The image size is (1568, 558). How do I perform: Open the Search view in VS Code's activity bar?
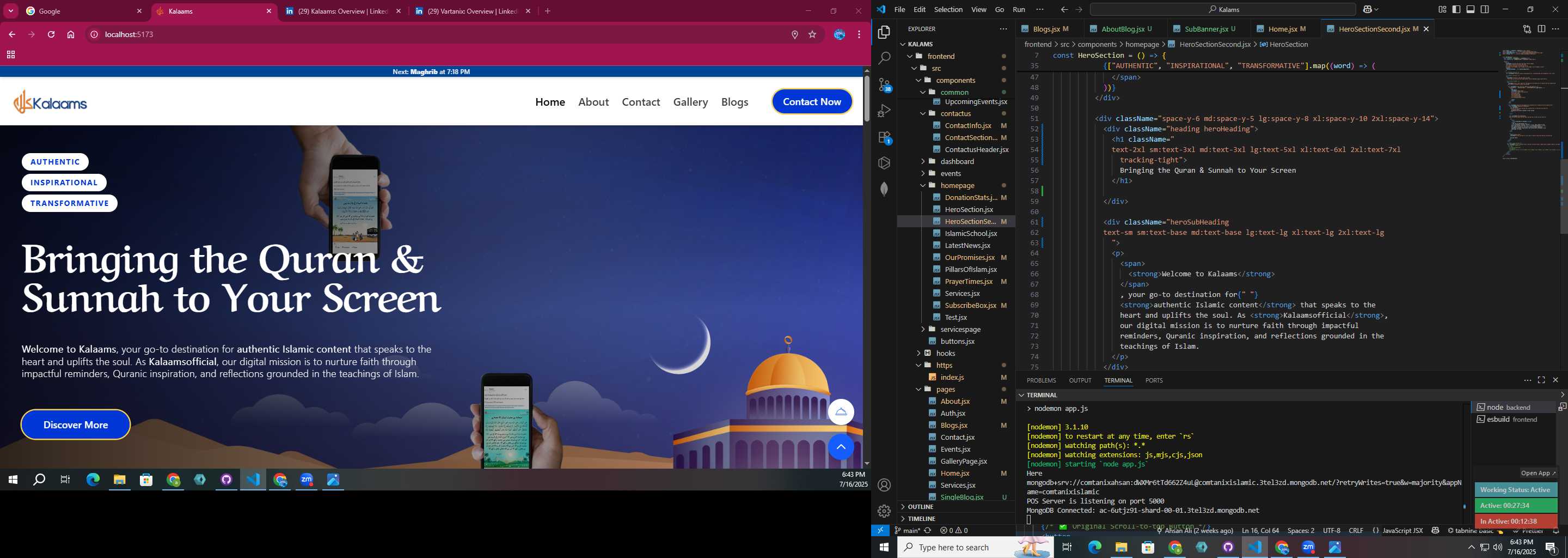click(x=884, y=58)
